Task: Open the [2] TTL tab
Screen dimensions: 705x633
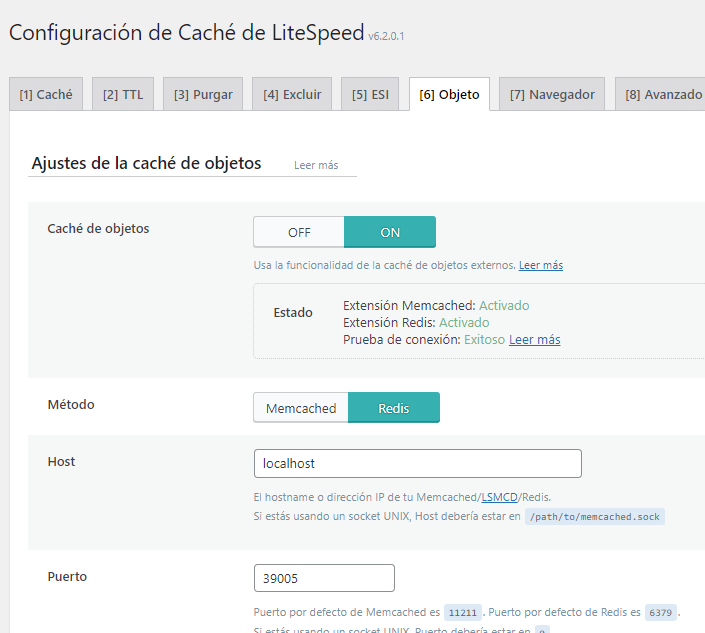Action: [x=124, y=95]
